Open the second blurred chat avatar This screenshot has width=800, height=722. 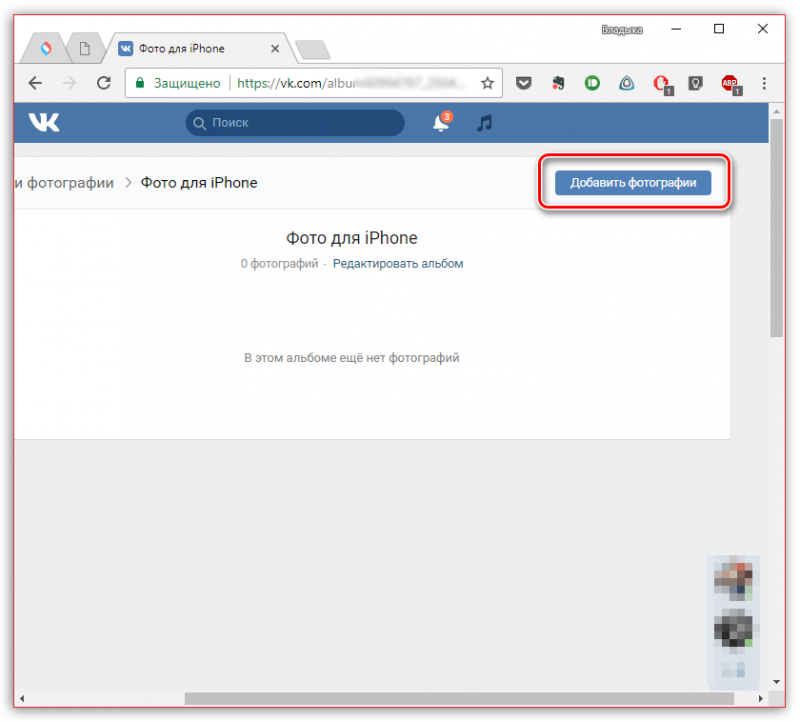[x=733, y=630]
